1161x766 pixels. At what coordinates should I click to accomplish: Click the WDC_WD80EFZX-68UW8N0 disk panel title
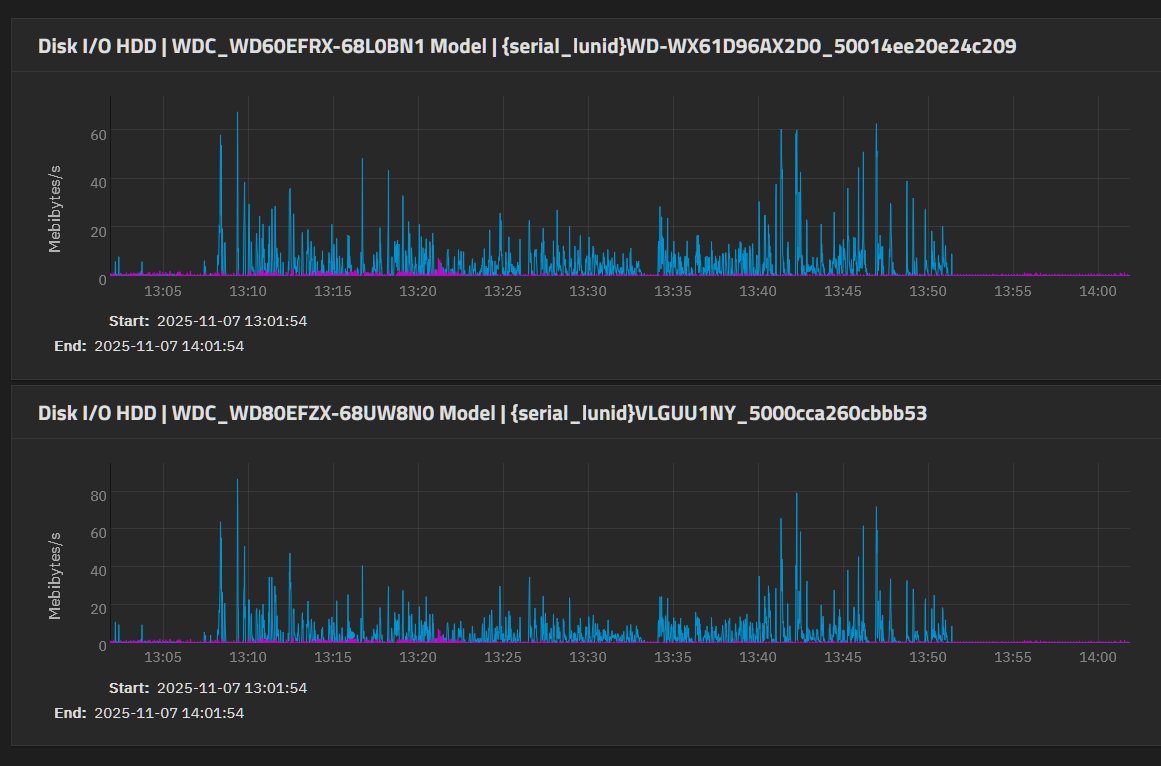tap(482, 413)
